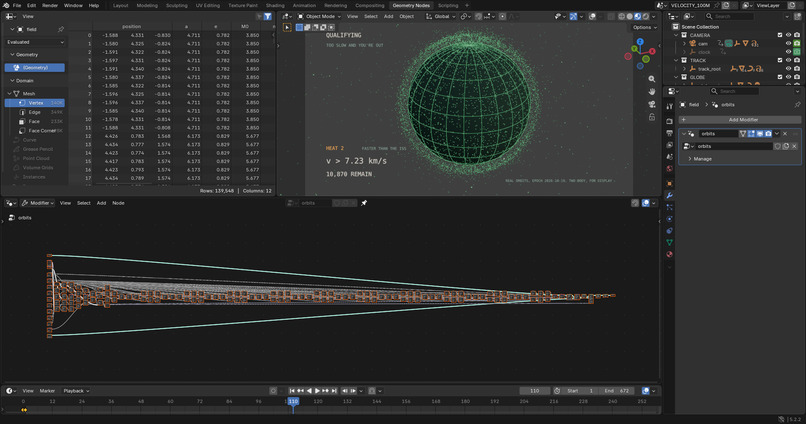Viewport: 806px width, 424px height.
Task: Pin the node tree in node editor header
Action: (364, 203)
